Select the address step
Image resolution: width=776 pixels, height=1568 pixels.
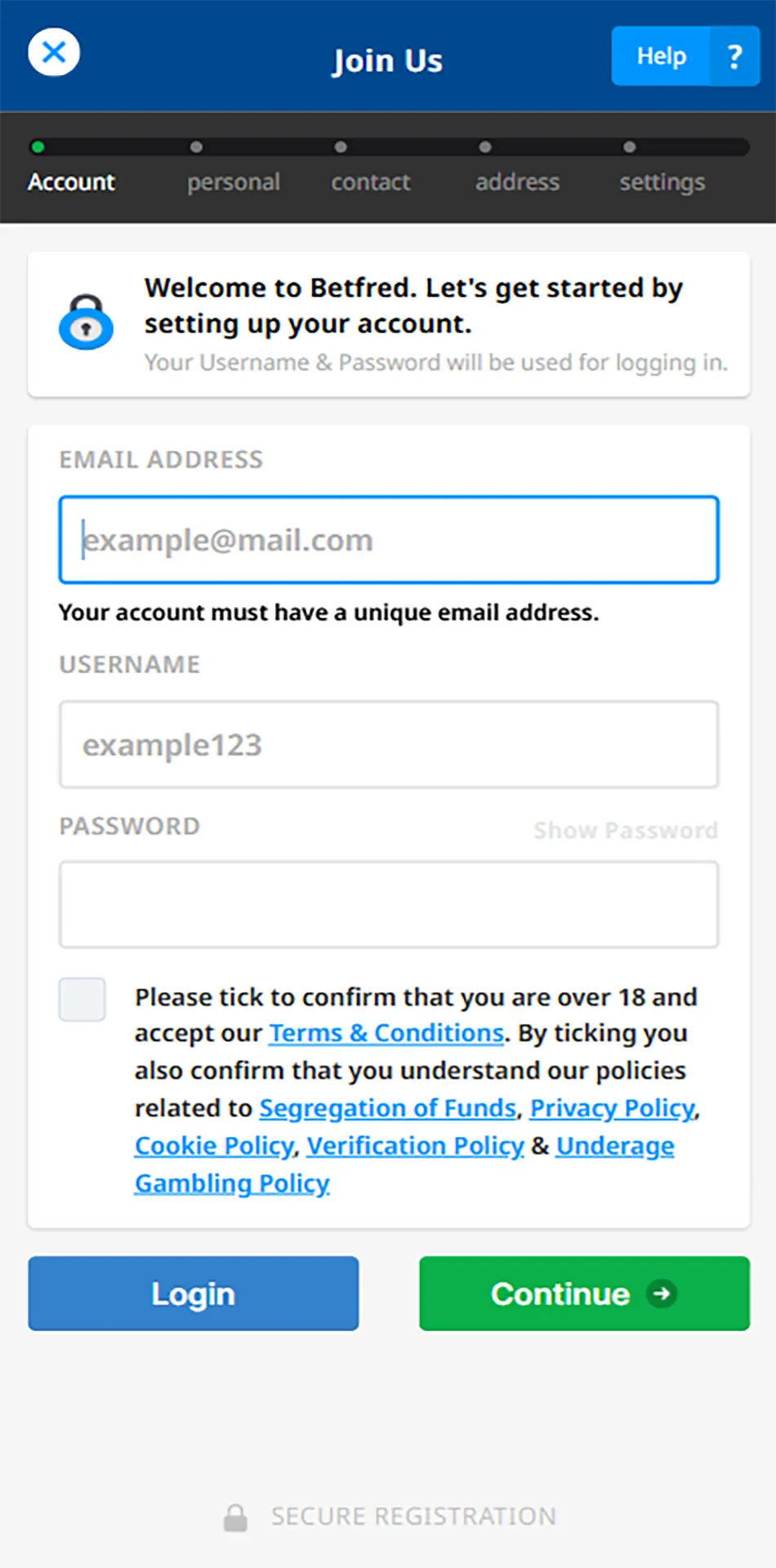[517, 181]
